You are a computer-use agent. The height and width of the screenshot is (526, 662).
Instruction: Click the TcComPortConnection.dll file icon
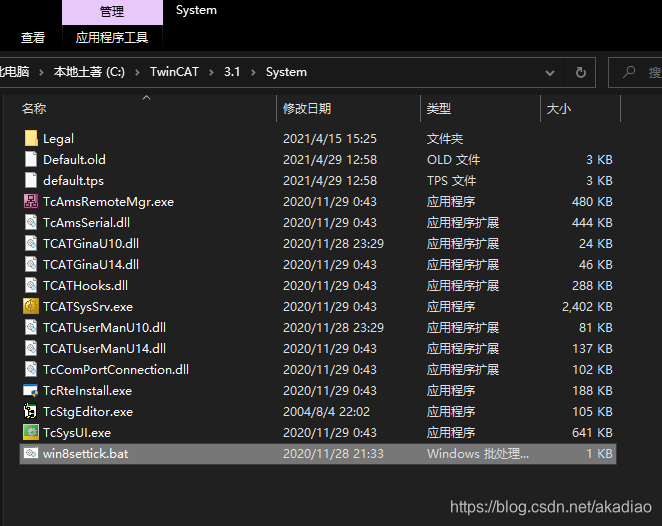[31, 369]
